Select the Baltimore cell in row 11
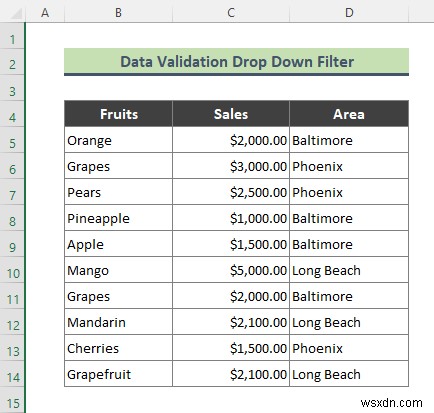This screenshot has height=413, width=434. (x=349, y=296)
